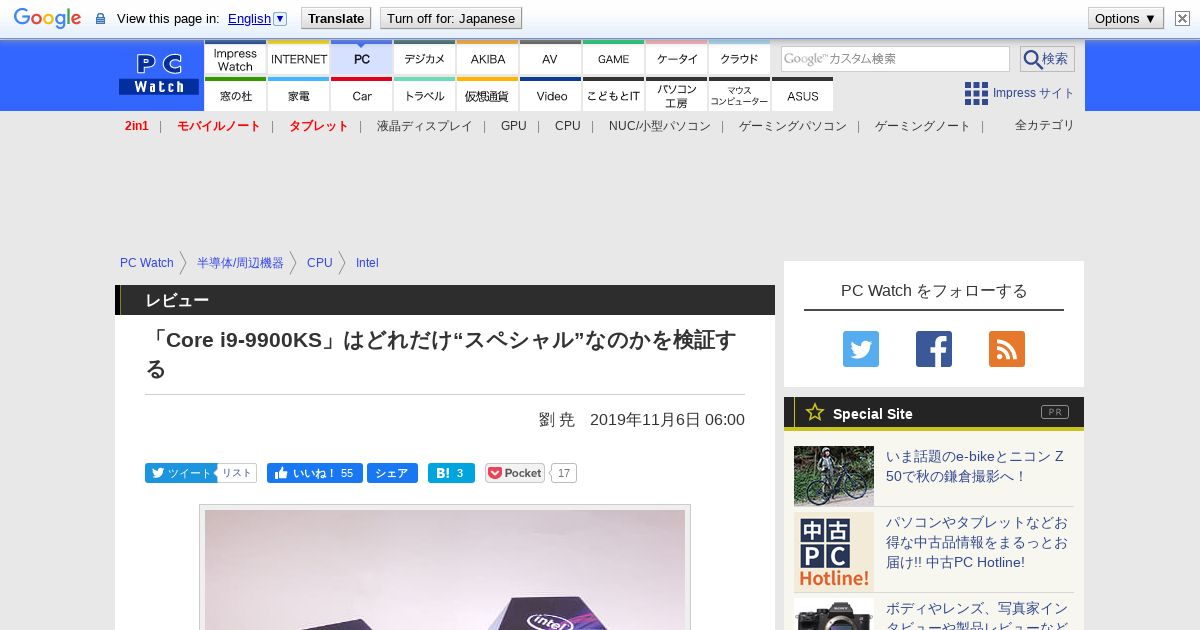Click the CPU breadcrumb

click(x=320, y=263)
